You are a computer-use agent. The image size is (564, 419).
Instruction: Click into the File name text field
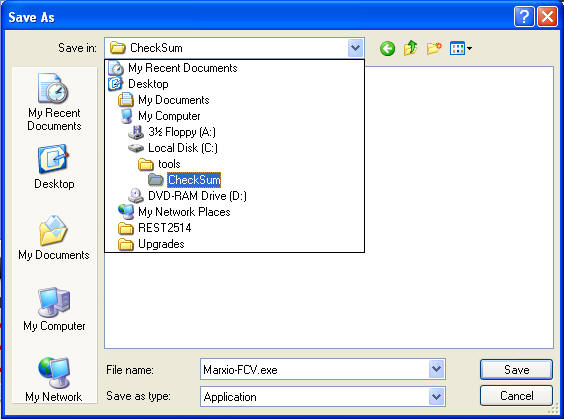point(314,369)
